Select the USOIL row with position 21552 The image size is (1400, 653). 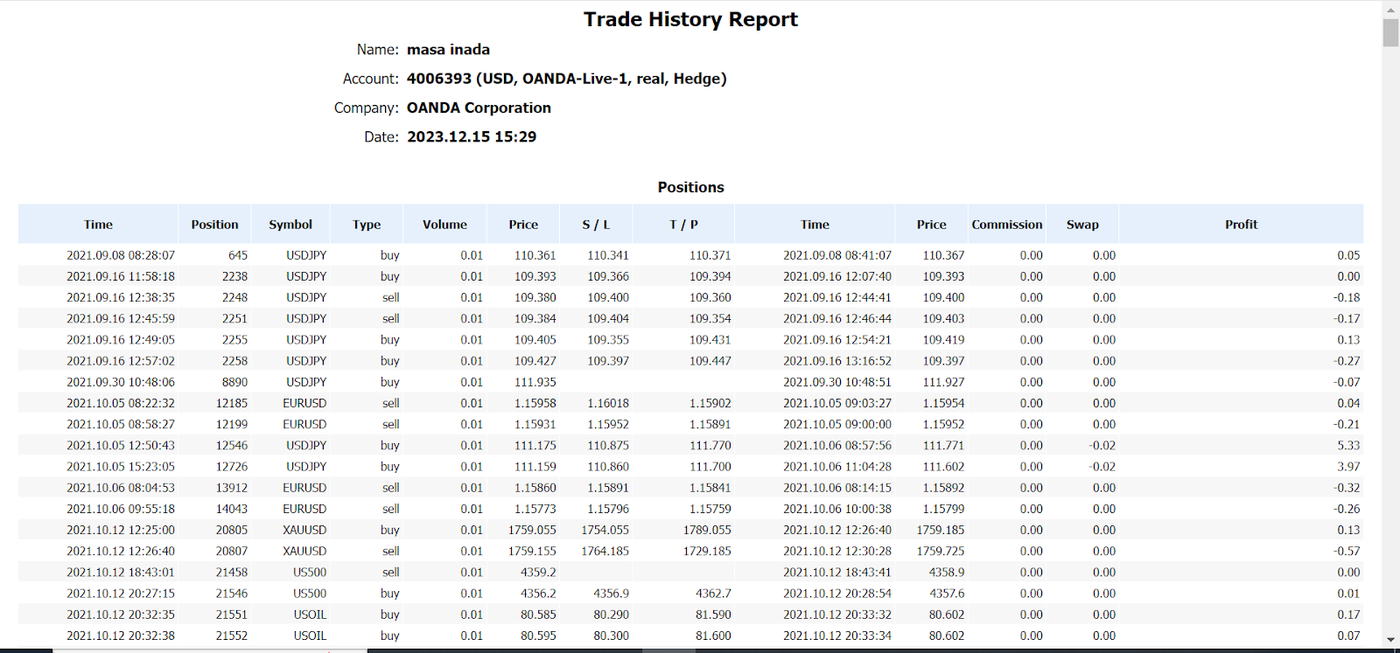(400, 635)
